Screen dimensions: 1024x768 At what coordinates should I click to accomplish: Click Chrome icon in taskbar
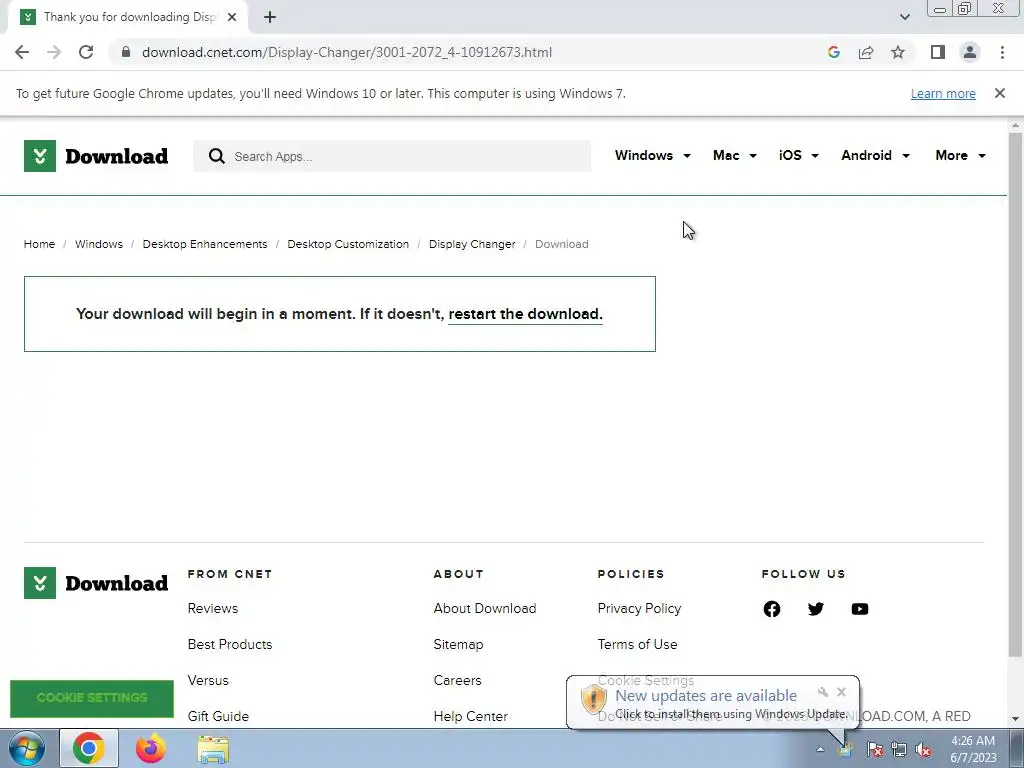pos(89,748)
